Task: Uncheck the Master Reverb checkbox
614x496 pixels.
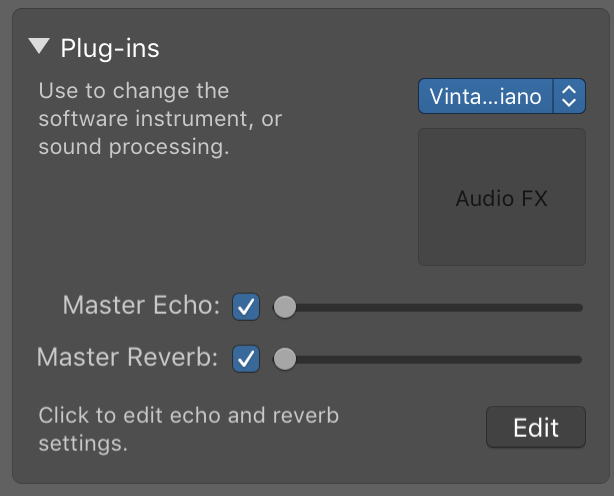Action: [246, 358]
